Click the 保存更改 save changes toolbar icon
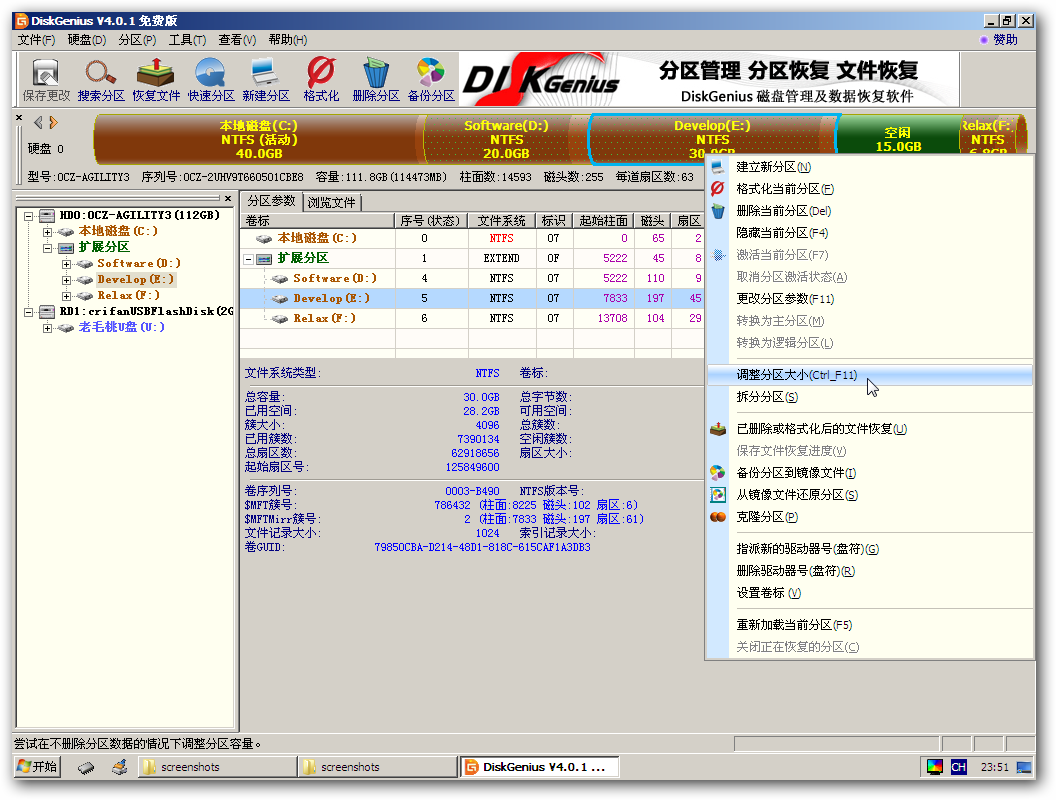Image resolution: width=1056 pixels, height=800 pixels. tap(46, 73)
